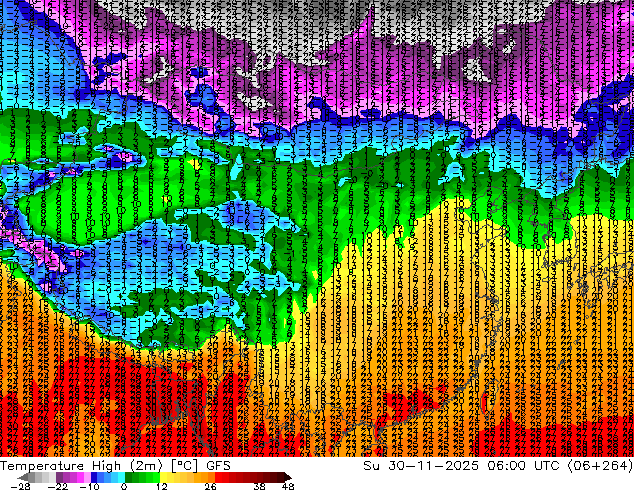Viewport: 634px width, 490px height.
Task: Click the 48 legend value
Action: 288,486
